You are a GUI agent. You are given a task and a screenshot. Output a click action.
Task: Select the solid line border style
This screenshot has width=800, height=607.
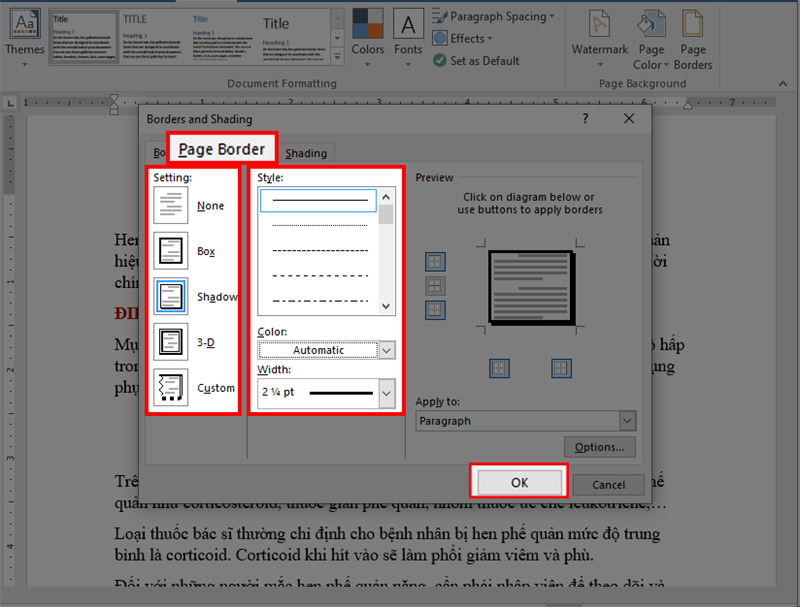coord(318,200)
